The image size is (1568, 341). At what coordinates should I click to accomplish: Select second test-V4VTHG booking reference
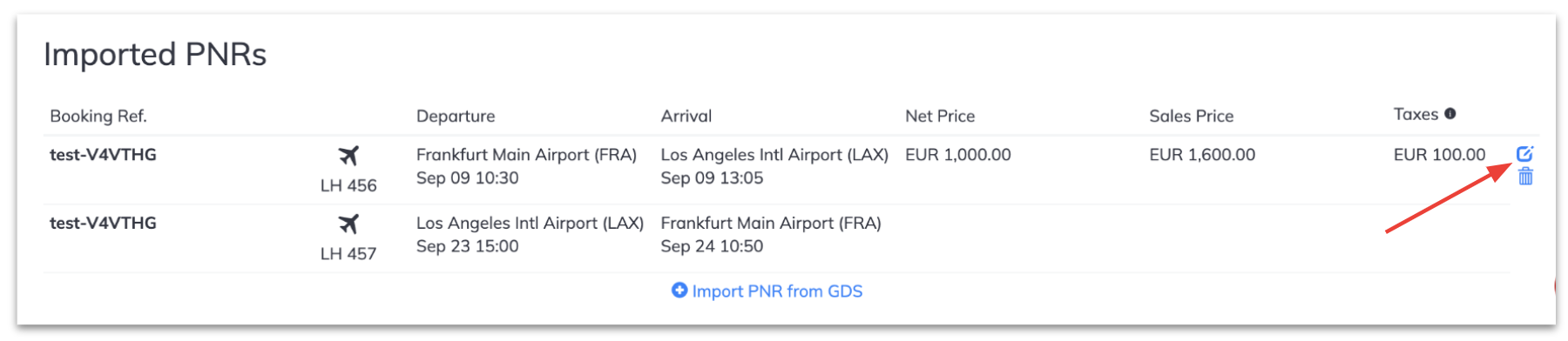[x=103, y=224]
